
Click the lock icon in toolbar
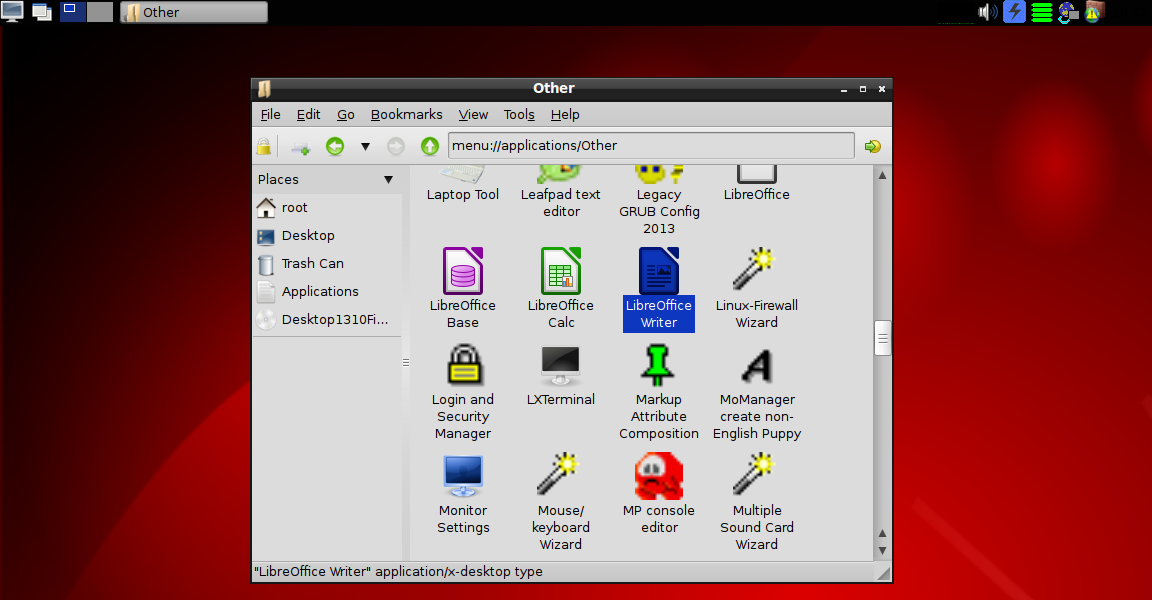(264, 146)
